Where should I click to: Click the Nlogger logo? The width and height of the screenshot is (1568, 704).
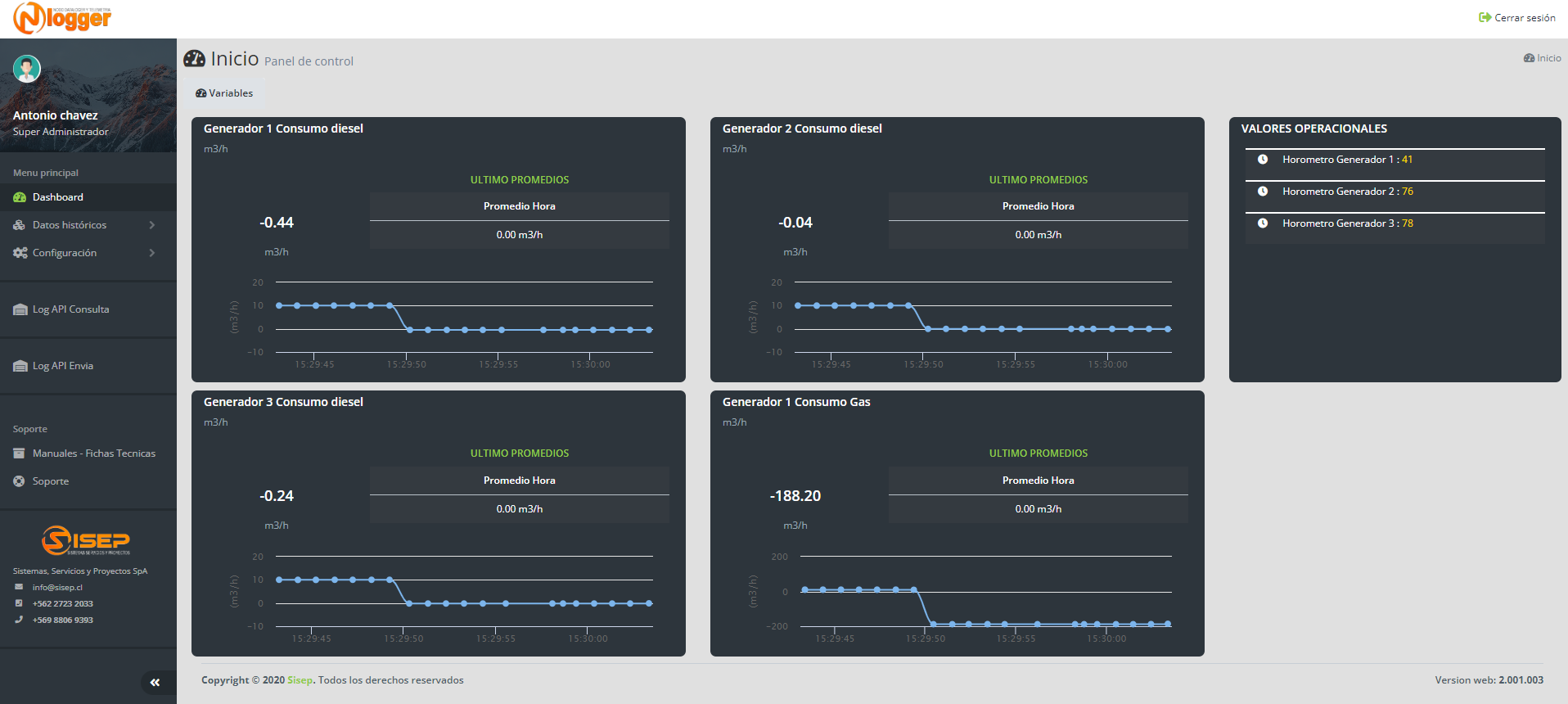click(x=62, y=18)
